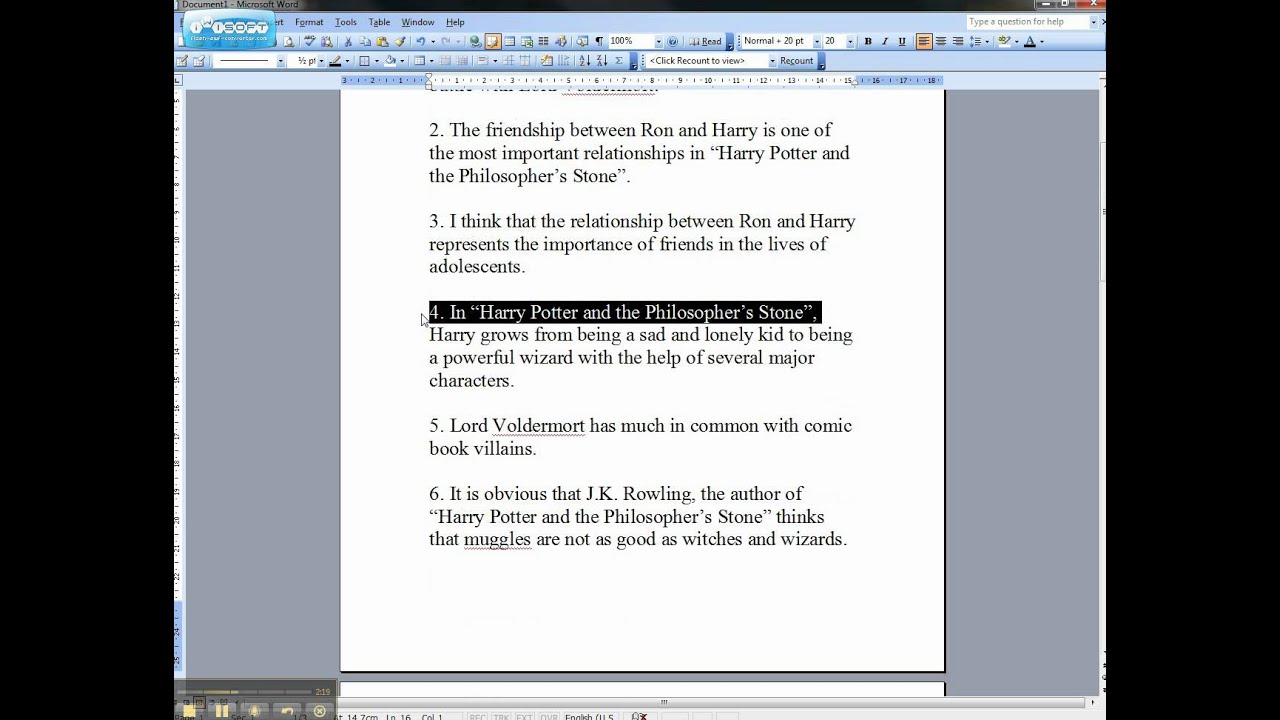The height and width of the screenshot is (720, 1280).
Task: Open the Columns layout icon
Action: point(544,41)
